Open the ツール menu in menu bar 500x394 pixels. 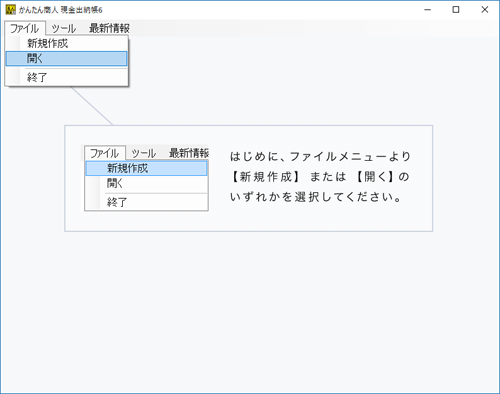coord(64,28)
